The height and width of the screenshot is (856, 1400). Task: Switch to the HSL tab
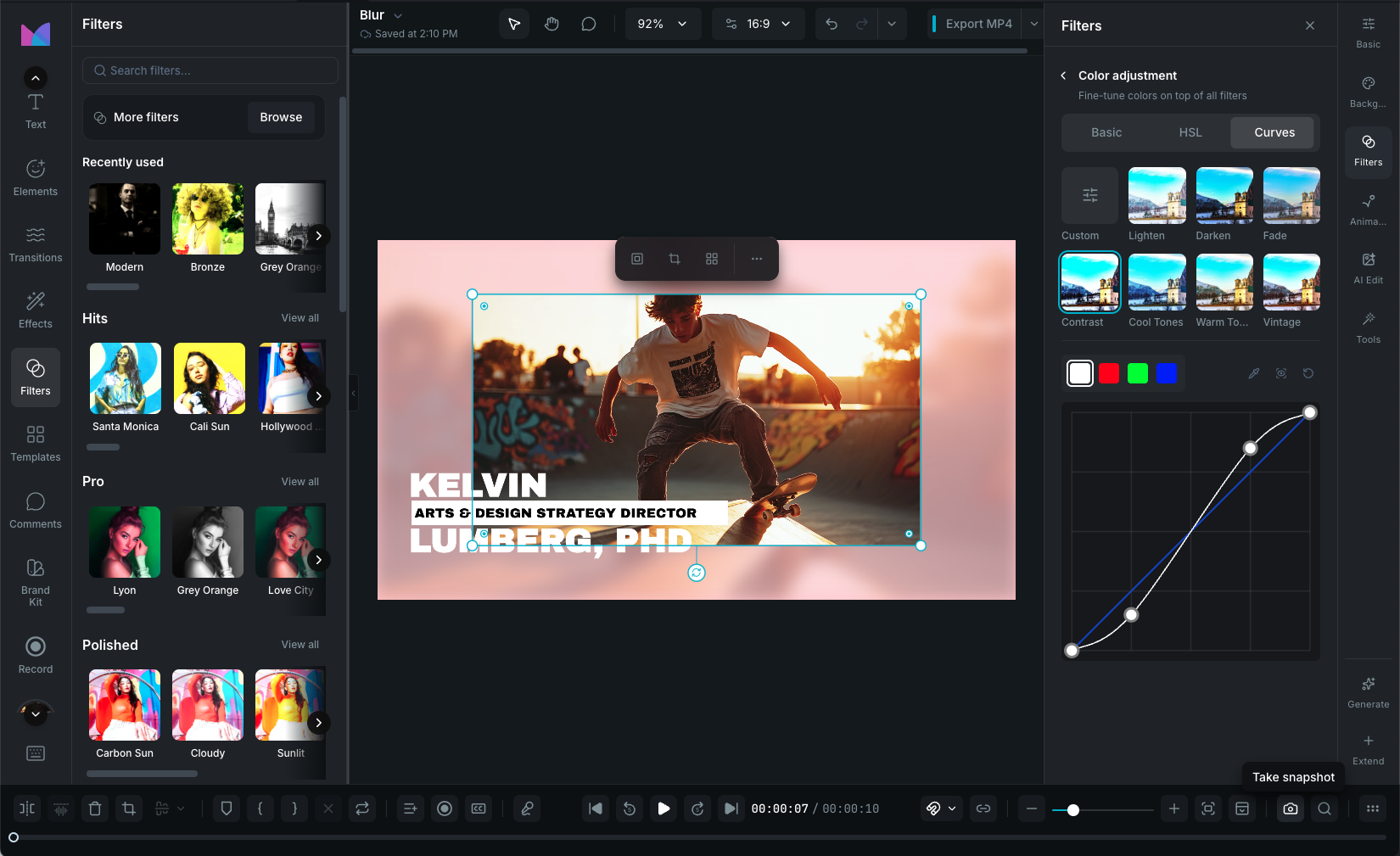pyautogui.click(x=1190, y=132)
